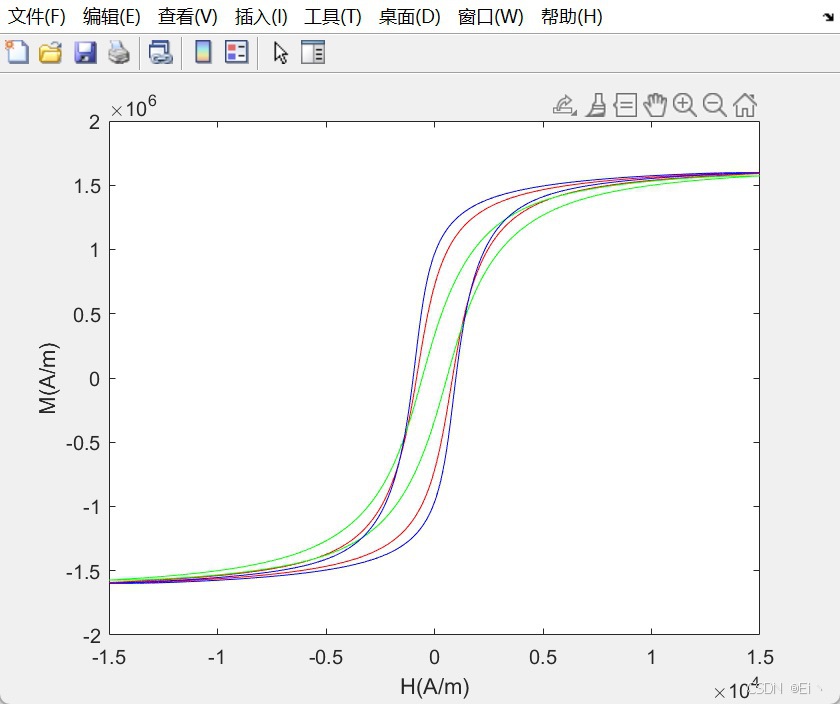The height and width of the screenshot is (704, 840).
Task: Click the M(A/m) y-axis label
Action: click(x=48, y=378)
